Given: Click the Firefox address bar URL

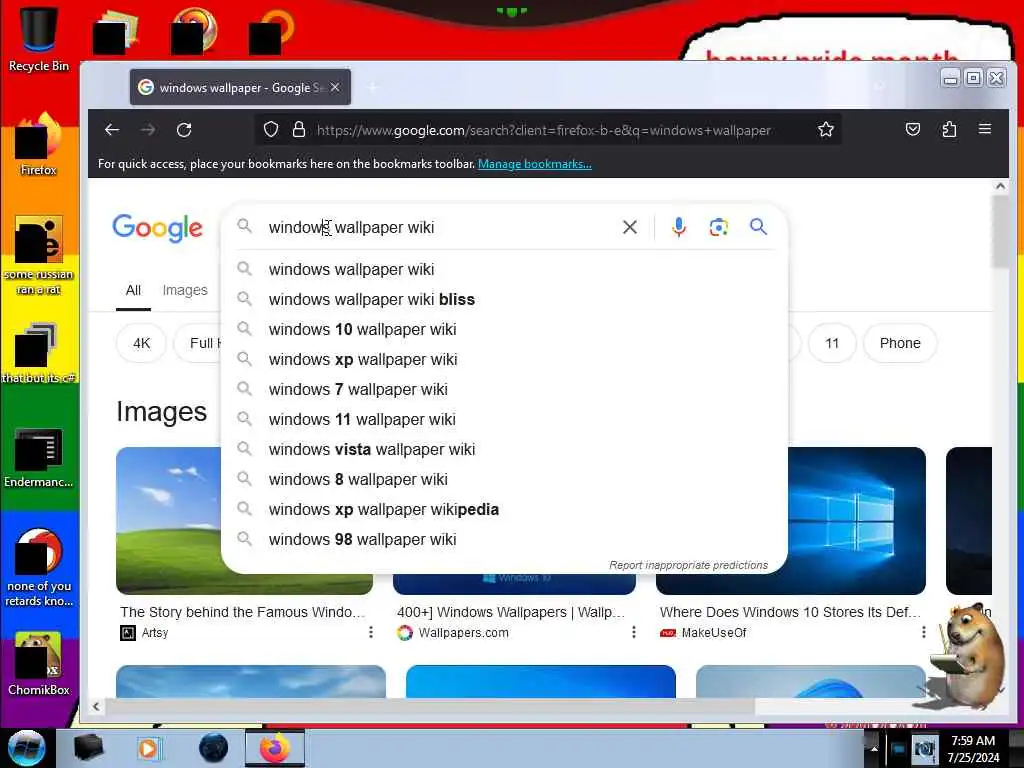Looking at the screenshot, I should (543, 130).
